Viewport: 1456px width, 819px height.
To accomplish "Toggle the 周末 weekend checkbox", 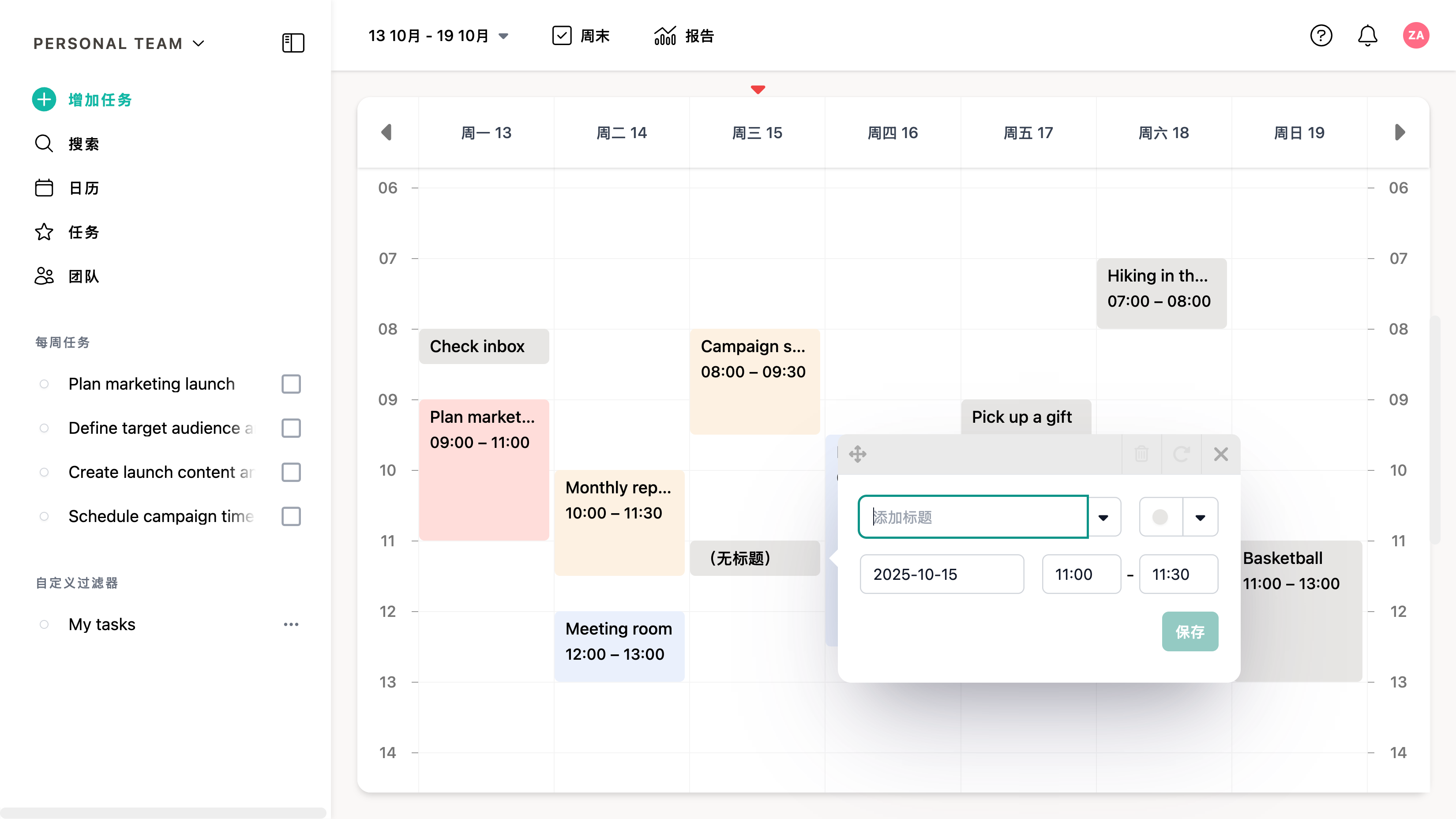I will click(x=562, y=36).
